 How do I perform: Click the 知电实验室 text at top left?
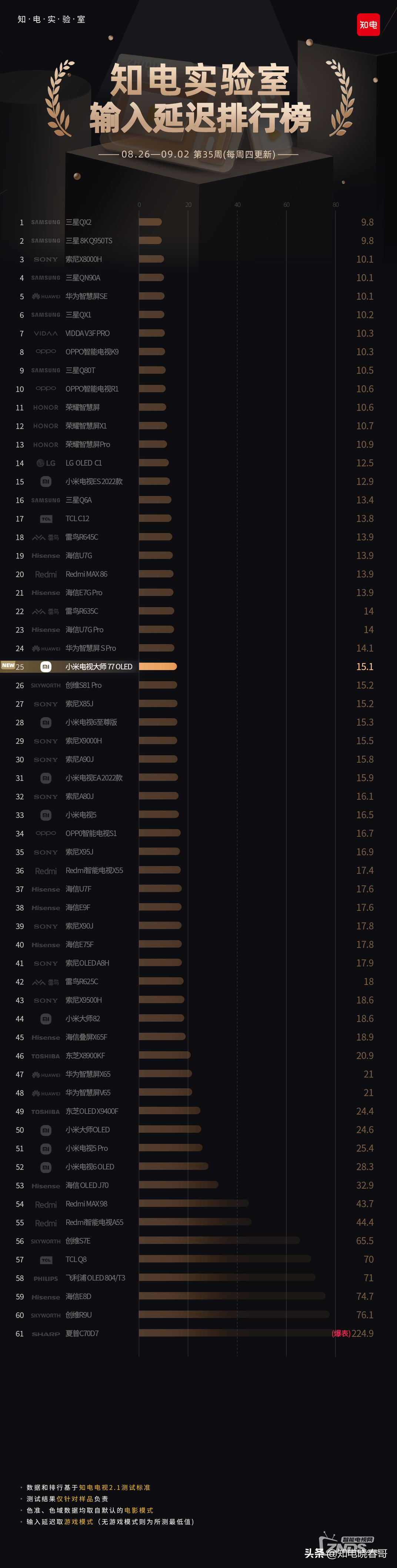point(51,20)
